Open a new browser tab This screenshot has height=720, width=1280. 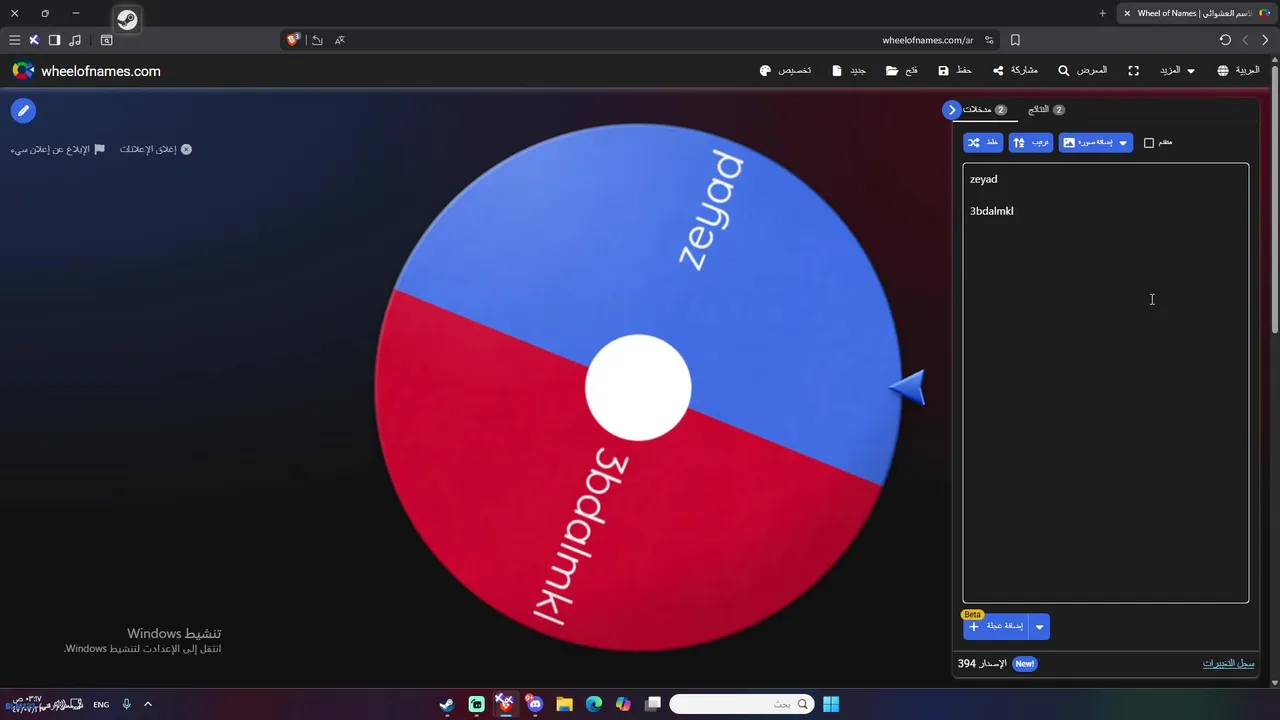1103,13
